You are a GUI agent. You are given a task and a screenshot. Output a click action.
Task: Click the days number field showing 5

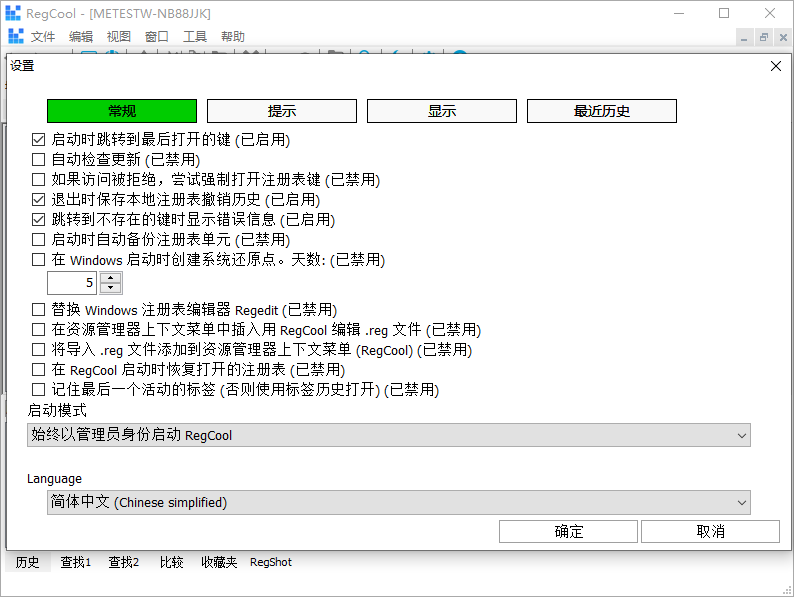(x=73, y=283)
